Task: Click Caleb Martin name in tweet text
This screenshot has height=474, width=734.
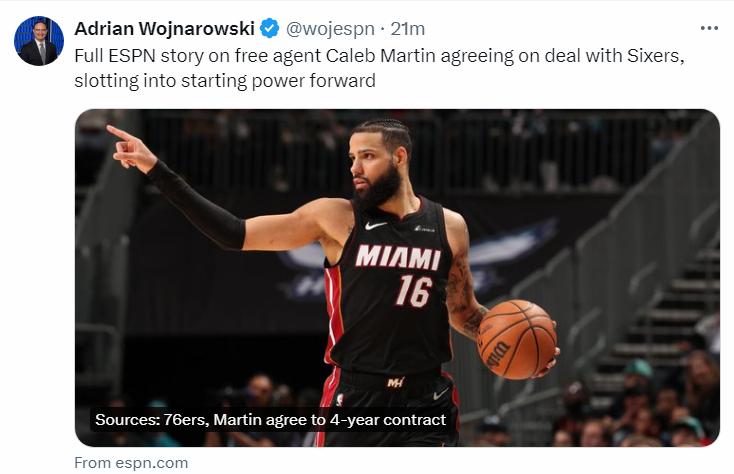Action: tap(381, 56)
